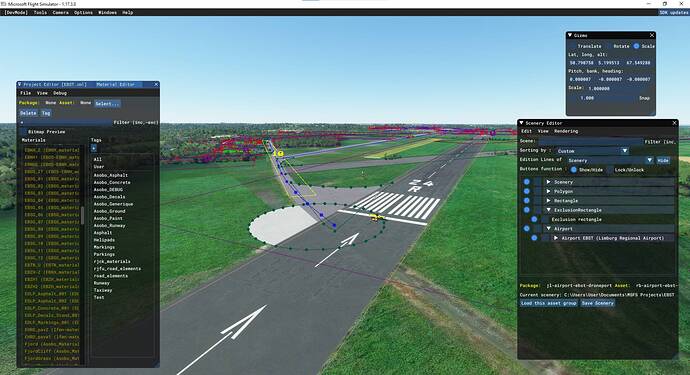This screenshot has width=690, height=375.
Task: Enable the Bitmap Preview checkbox
Action: [x=24, y=132]
